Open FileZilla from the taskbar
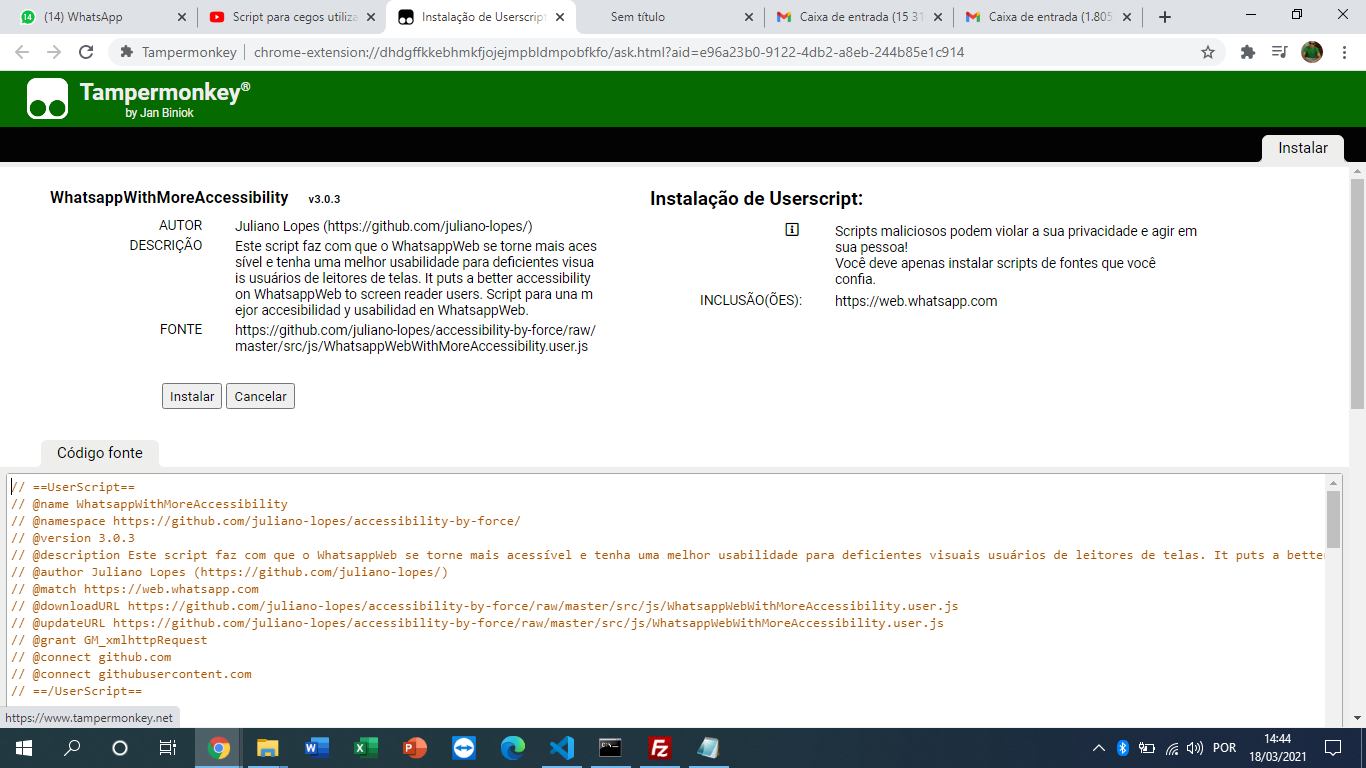 coord(659,747)
